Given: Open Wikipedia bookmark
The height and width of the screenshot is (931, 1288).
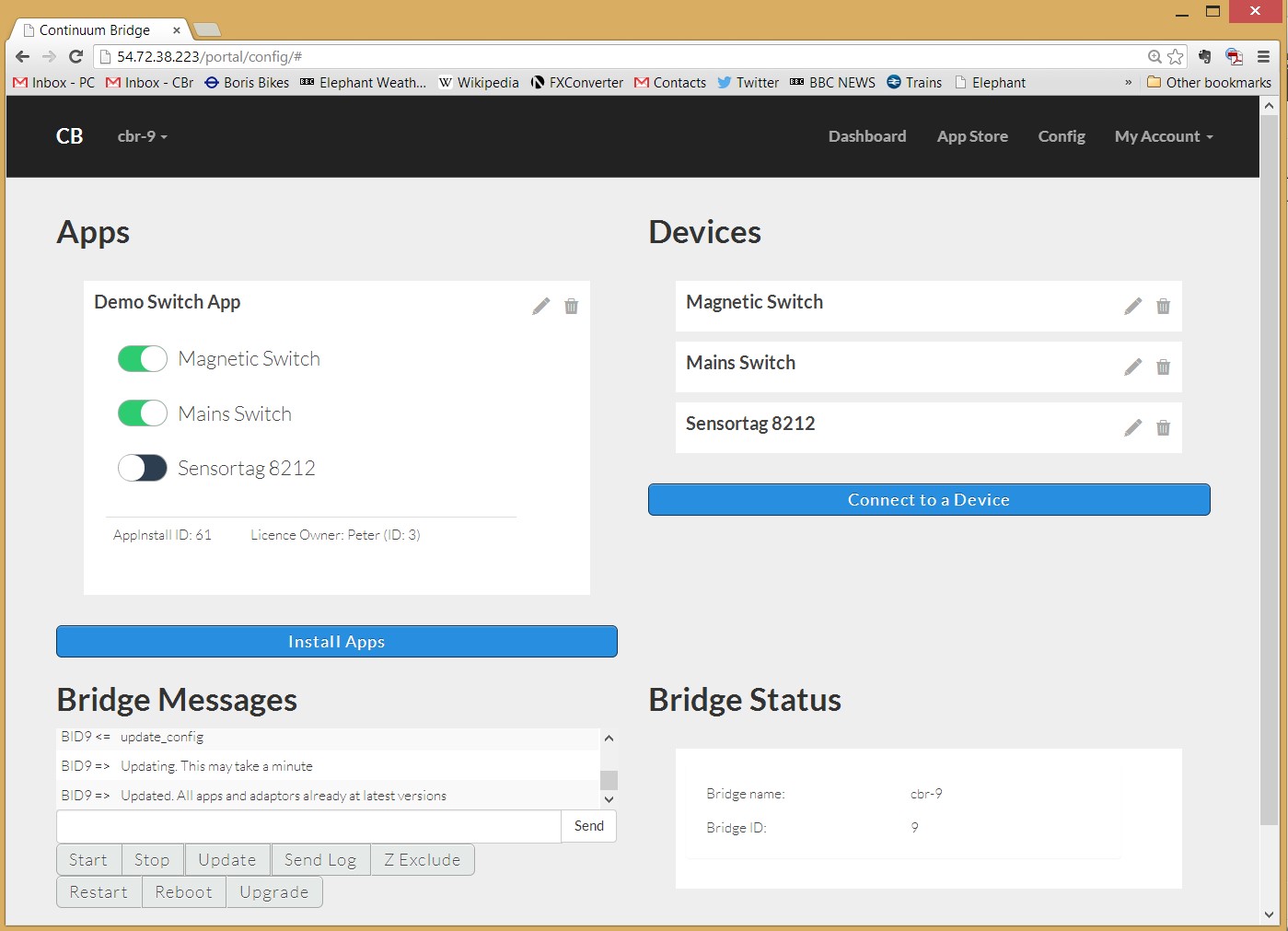Looking at the screenshot, I should pos(478,82).
